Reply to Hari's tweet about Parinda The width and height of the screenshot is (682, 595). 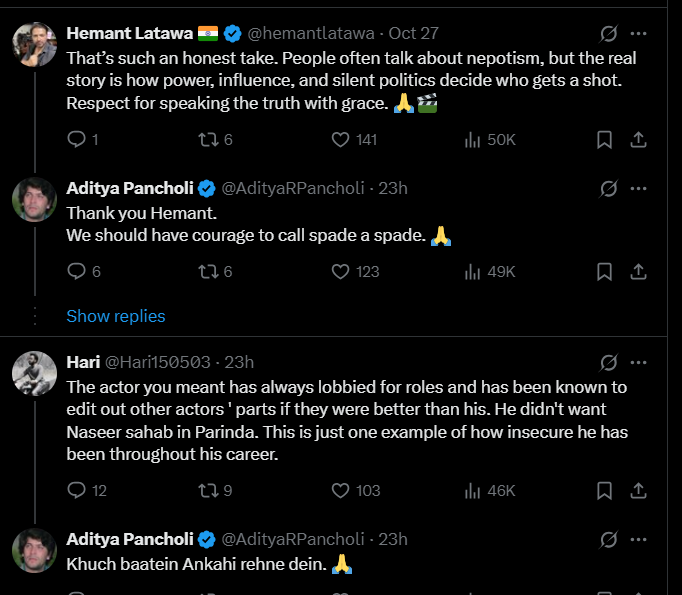tap(77, 490)
